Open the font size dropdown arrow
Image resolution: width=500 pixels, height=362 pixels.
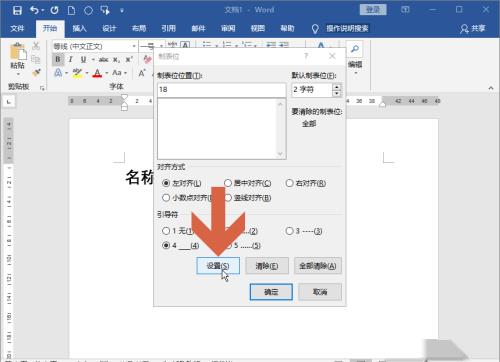tap(161, 46)
